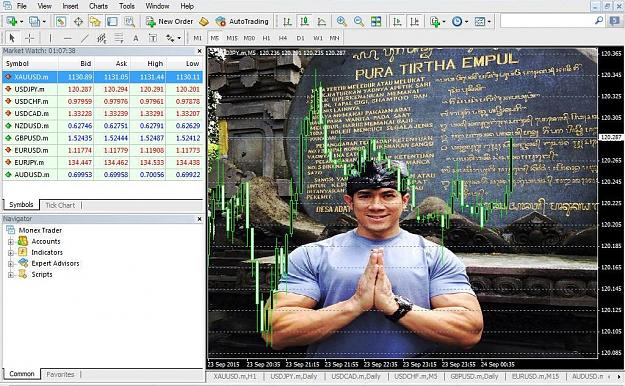Select the Fibonacci Retracement tool

coord(119,38)
